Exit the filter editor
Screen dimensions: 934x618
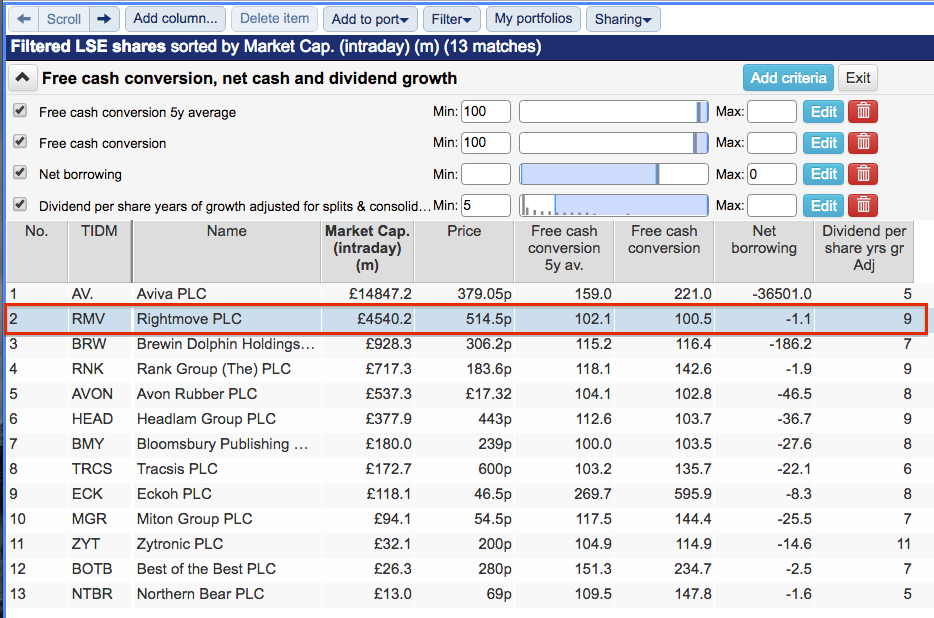click(858, 78)
